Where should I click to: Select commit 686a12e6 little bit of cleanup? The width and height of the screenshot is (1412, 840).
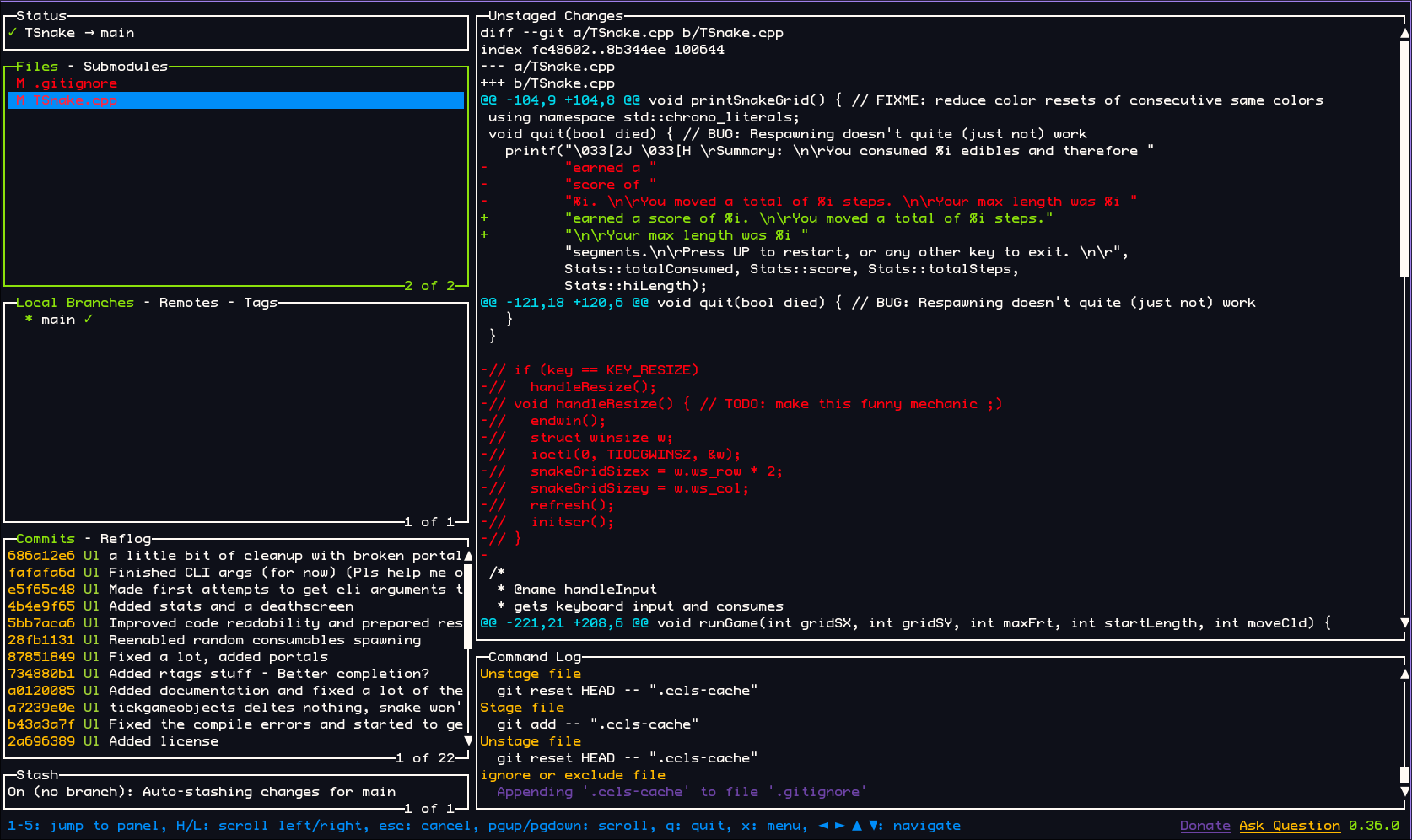(x=236, y=556)
